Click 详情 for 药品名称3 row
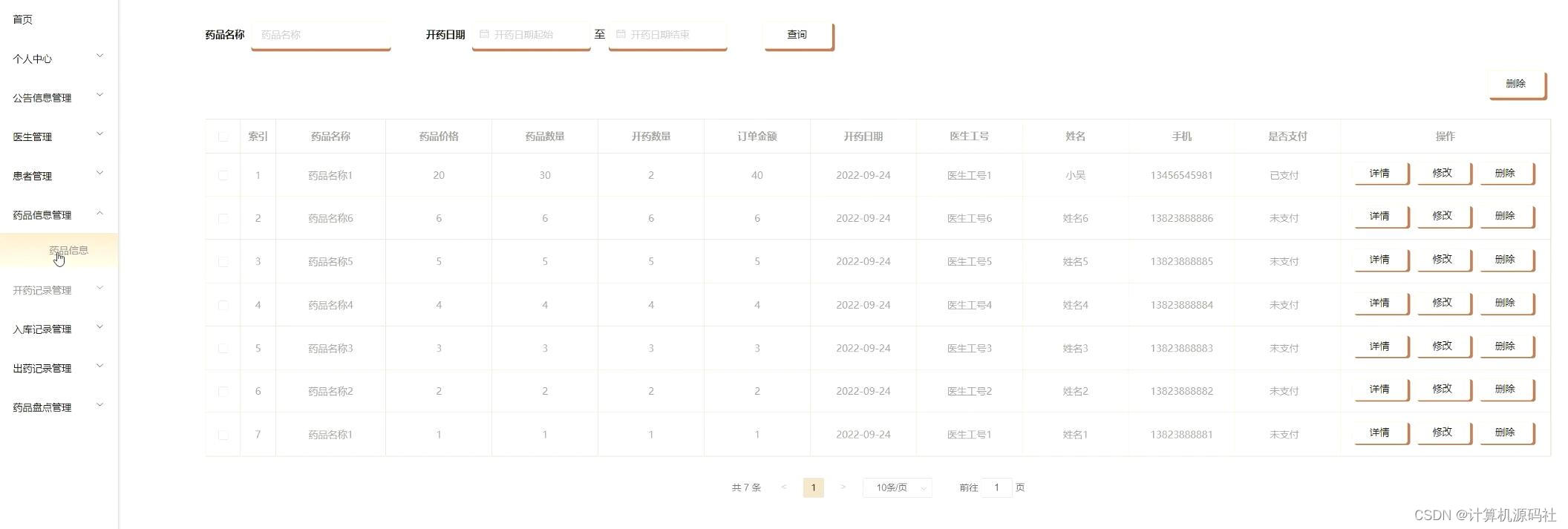 (x=1381, y=346)
